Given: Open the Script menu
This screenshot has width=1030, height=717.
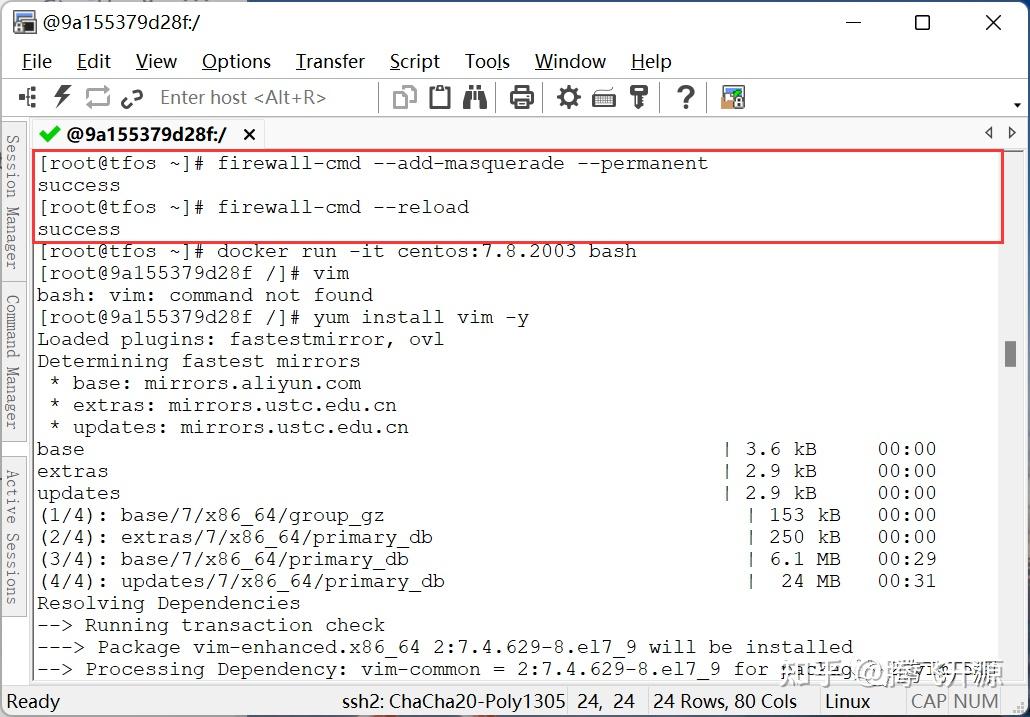Looking at the screenshot, I should (x=414, y=62).
